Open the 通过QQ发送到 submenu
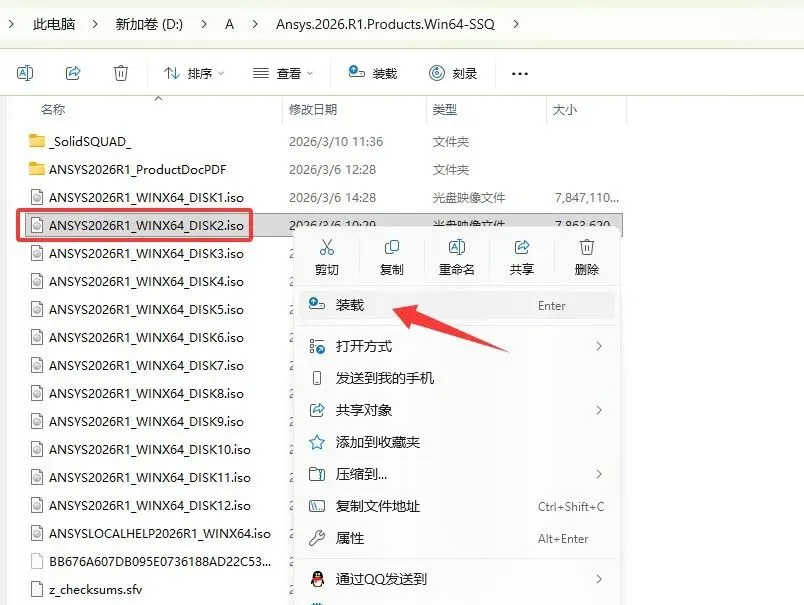 tap(457, 579)
